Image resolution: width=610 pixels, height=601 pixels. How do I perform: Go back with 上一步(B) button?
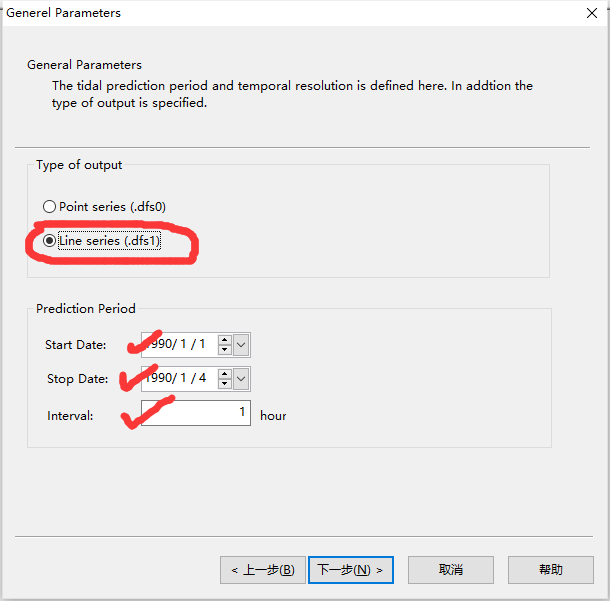click(x=262, y=570)
